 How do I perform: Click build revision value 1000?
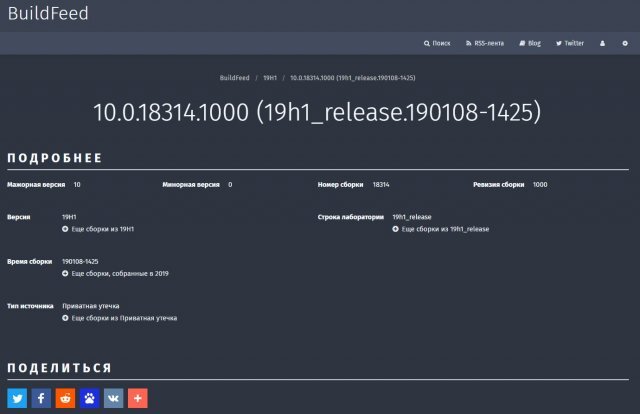pyautogui.click(x=540, y=185)
